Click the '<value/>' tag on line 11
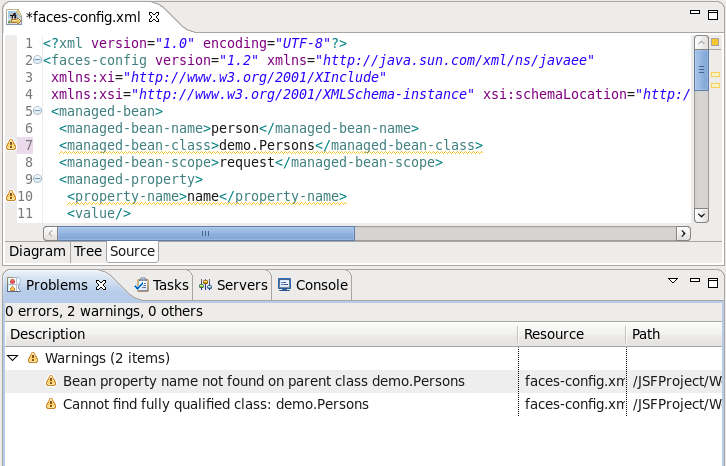Screen dimensions: 726x466 (99, 213)
